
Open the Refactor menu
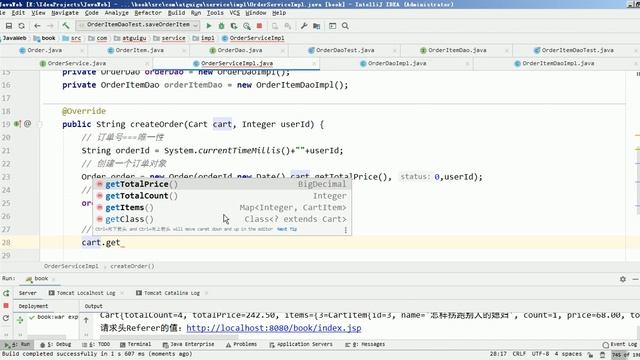[148, 13]
